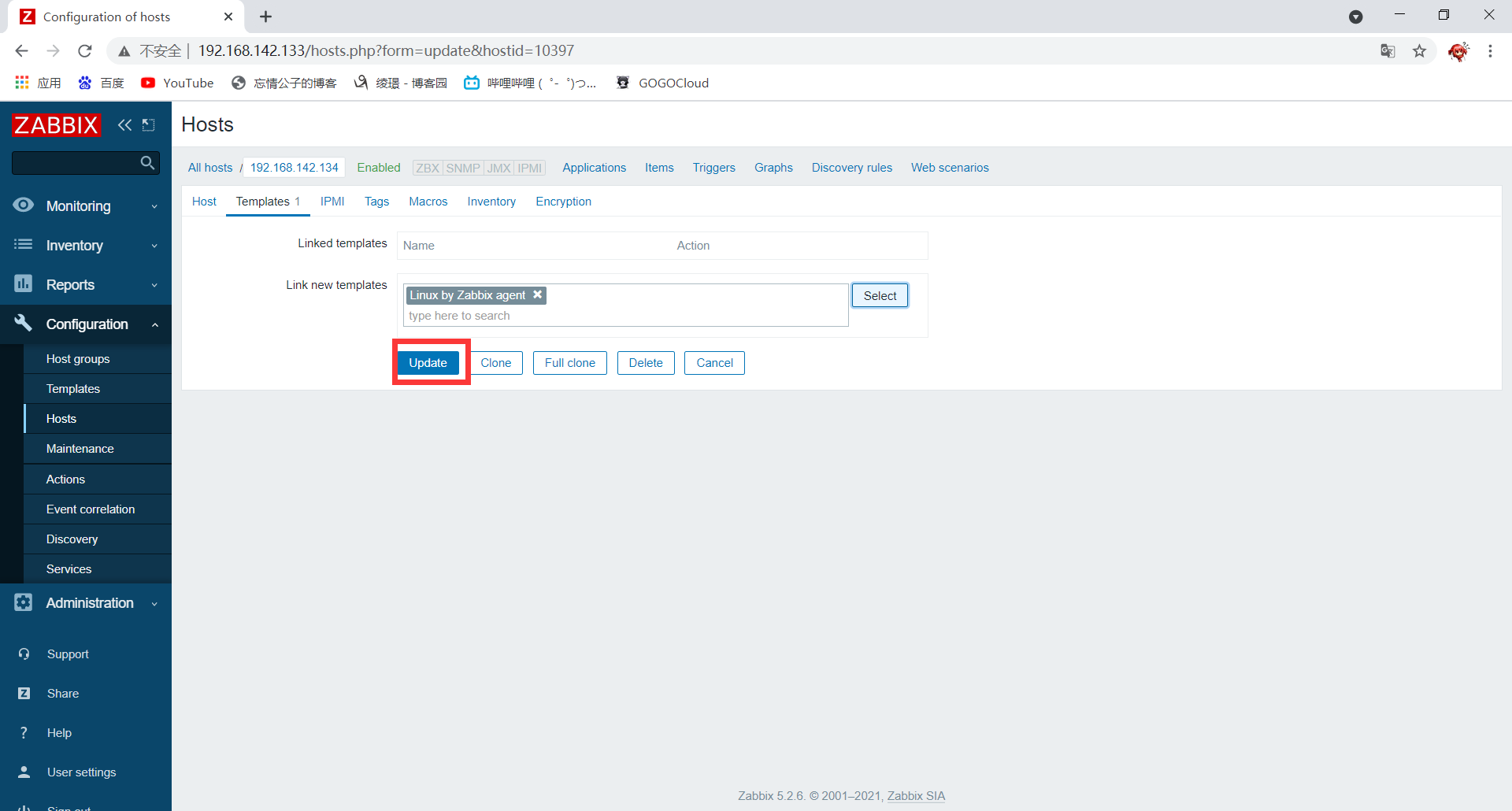This screenshot has width=1512, height=811.
Task: Click the Reports bar chart icon
Action: click(24, 283)
